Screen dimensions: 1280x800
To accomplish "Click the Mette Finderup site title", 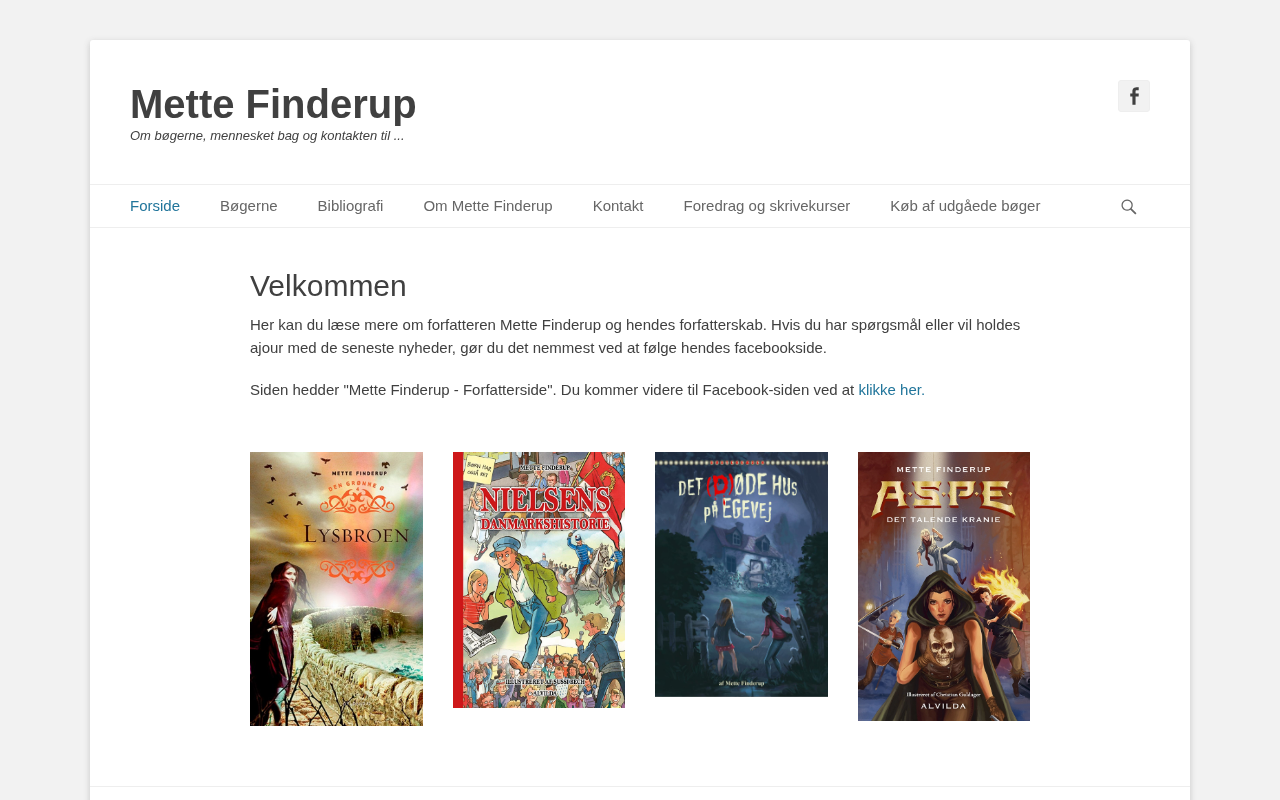I will pyautogui.click(x=273, y=104).
